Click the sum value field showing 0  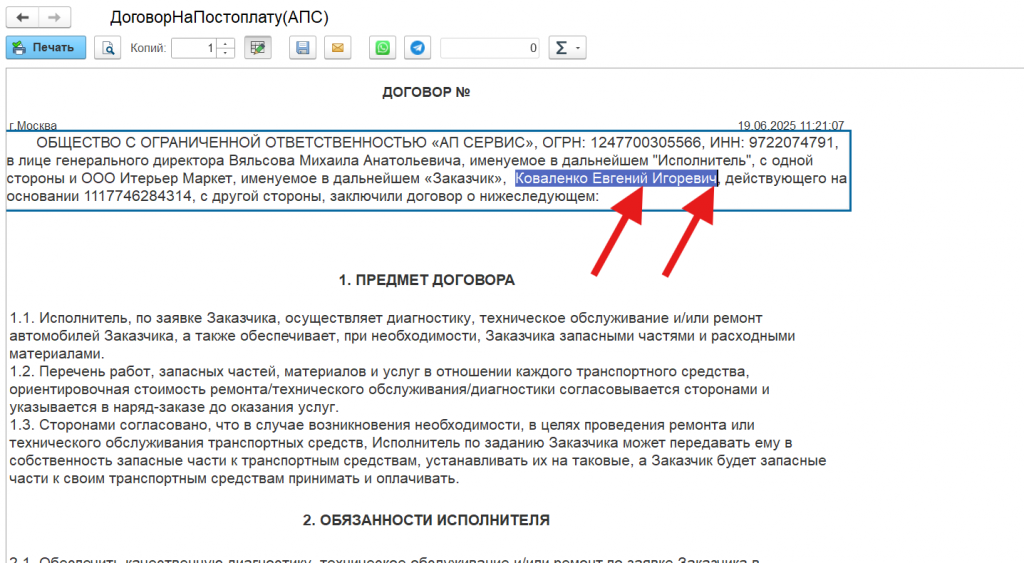pos(490,47)
